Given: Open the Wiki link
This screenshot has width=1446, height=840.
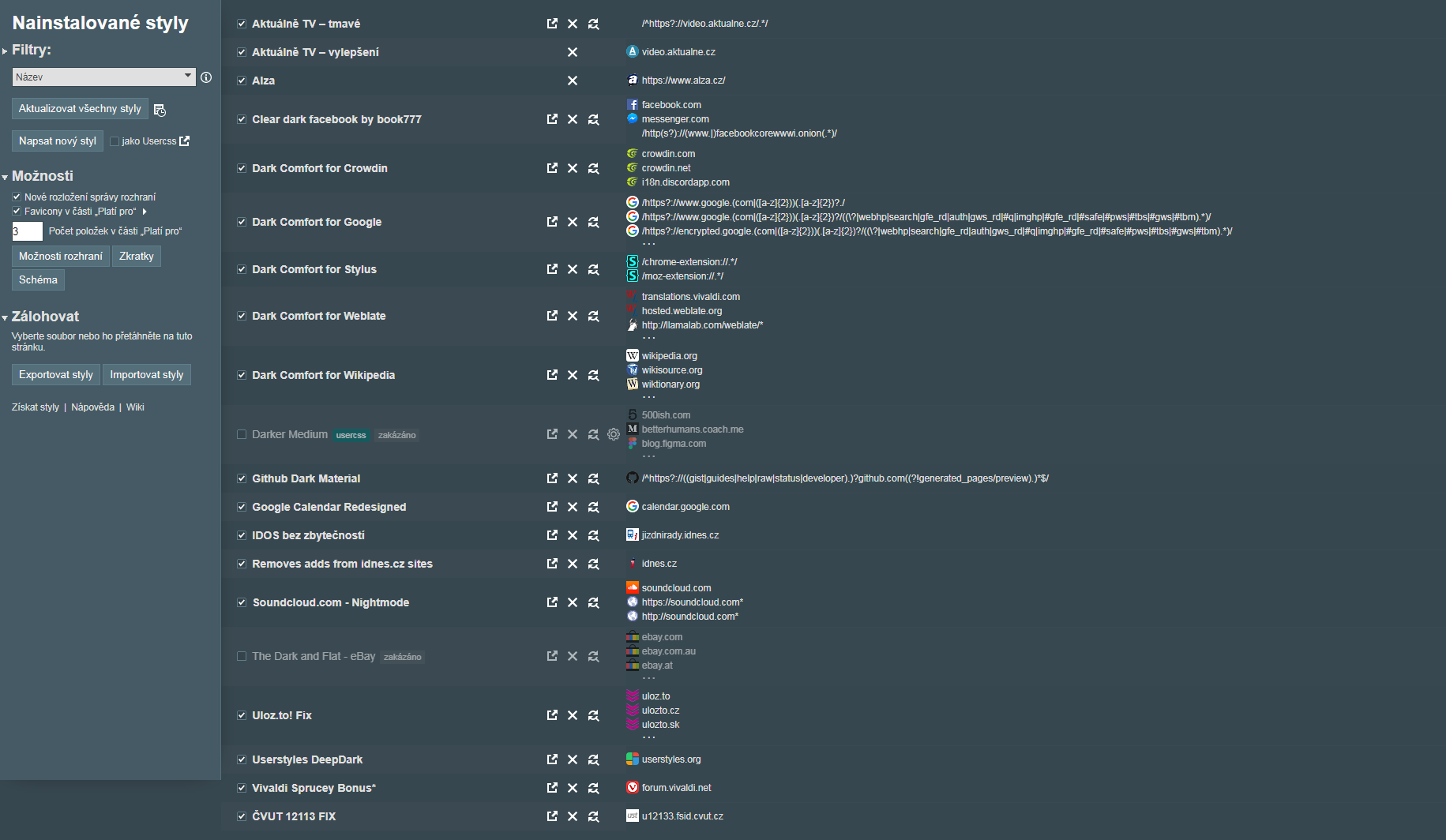Looking at the screenshot, I should 135,407.
